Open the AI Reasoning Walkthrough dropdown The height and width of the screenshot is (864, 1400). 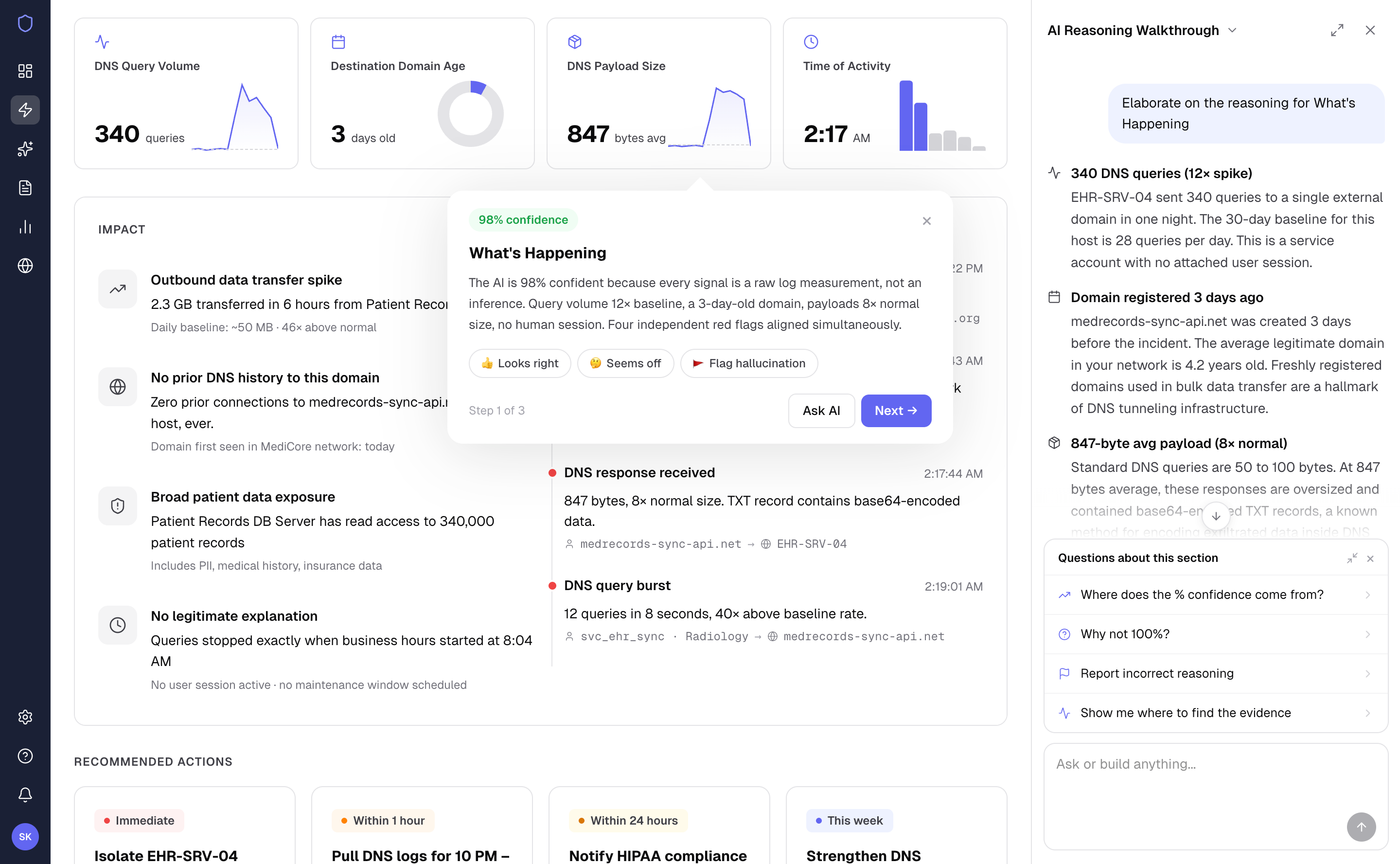pos(1232,30)
